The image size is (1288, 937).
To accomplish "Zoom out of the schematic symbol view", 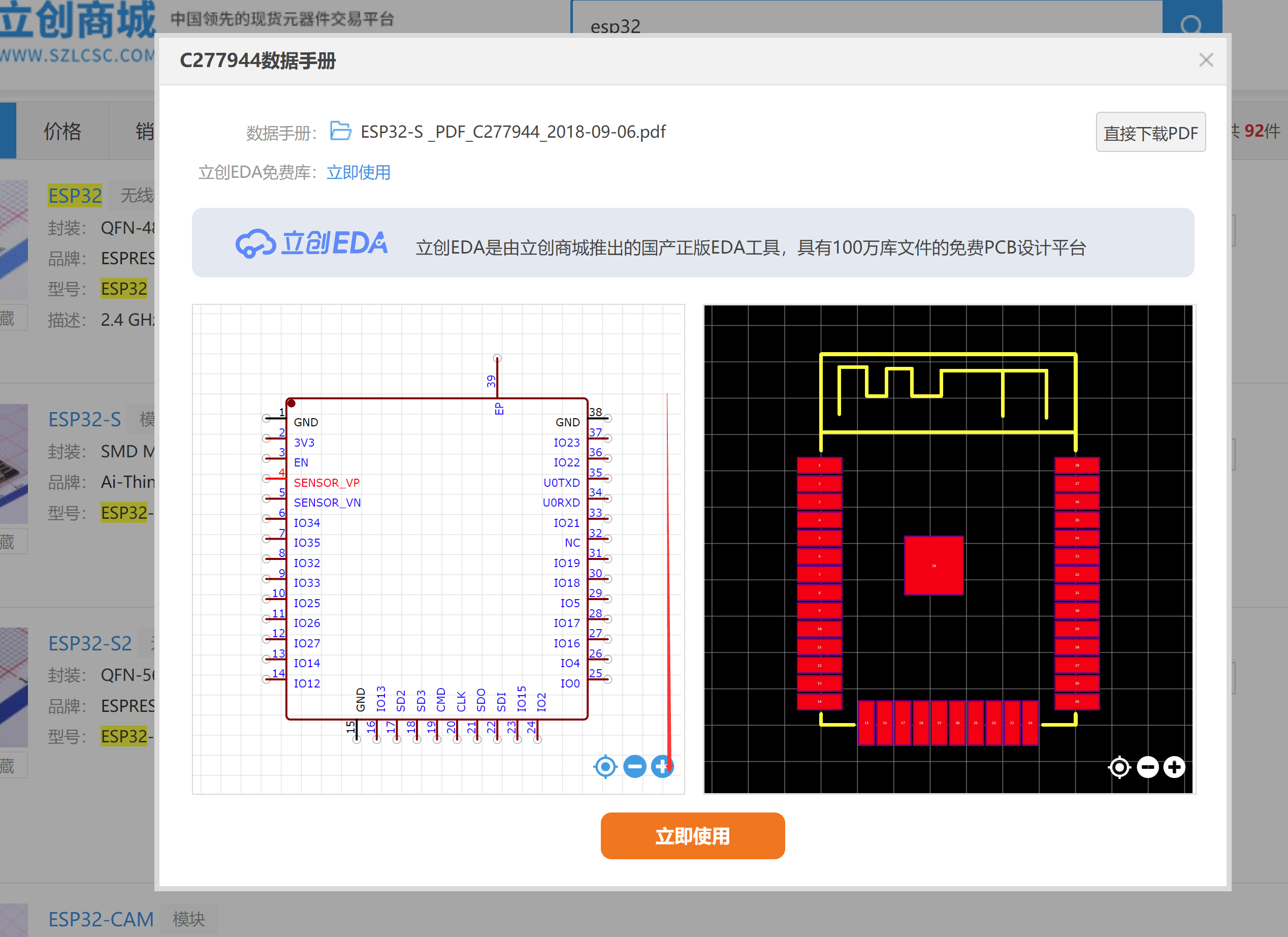I will (634, 767).
